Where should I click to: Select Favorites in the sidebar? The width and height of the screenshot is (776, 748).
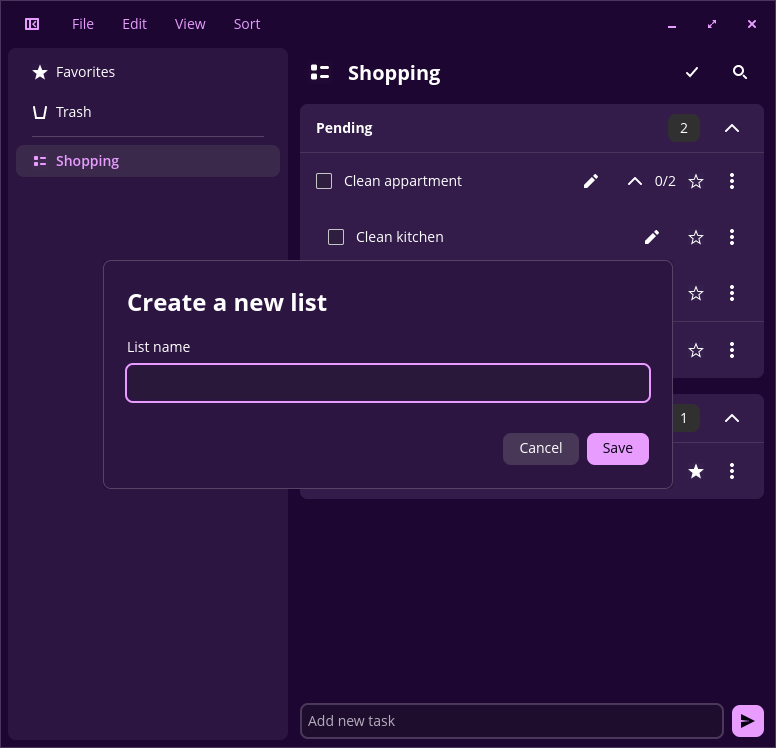147,72
